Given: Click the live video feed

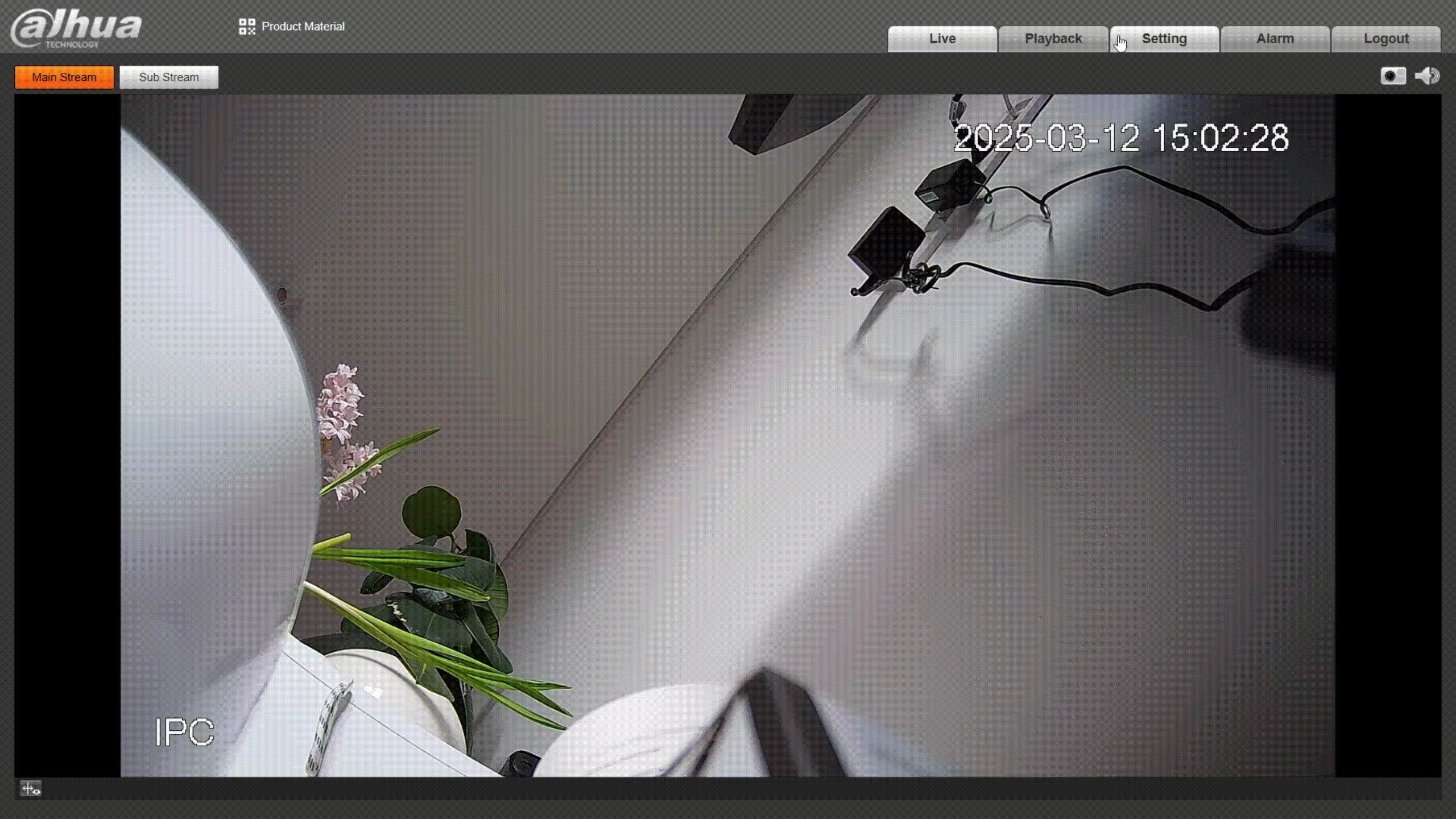Looking at the screenshot, I should (727, 436).
